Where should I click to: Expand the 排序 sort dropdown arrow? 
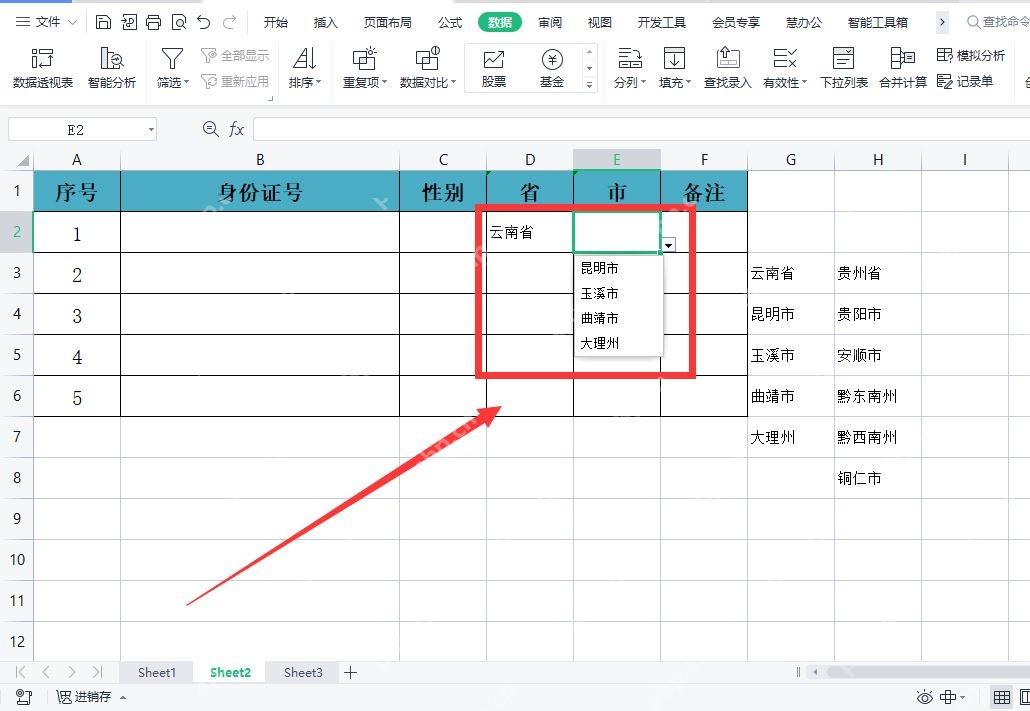click(318, 83)
